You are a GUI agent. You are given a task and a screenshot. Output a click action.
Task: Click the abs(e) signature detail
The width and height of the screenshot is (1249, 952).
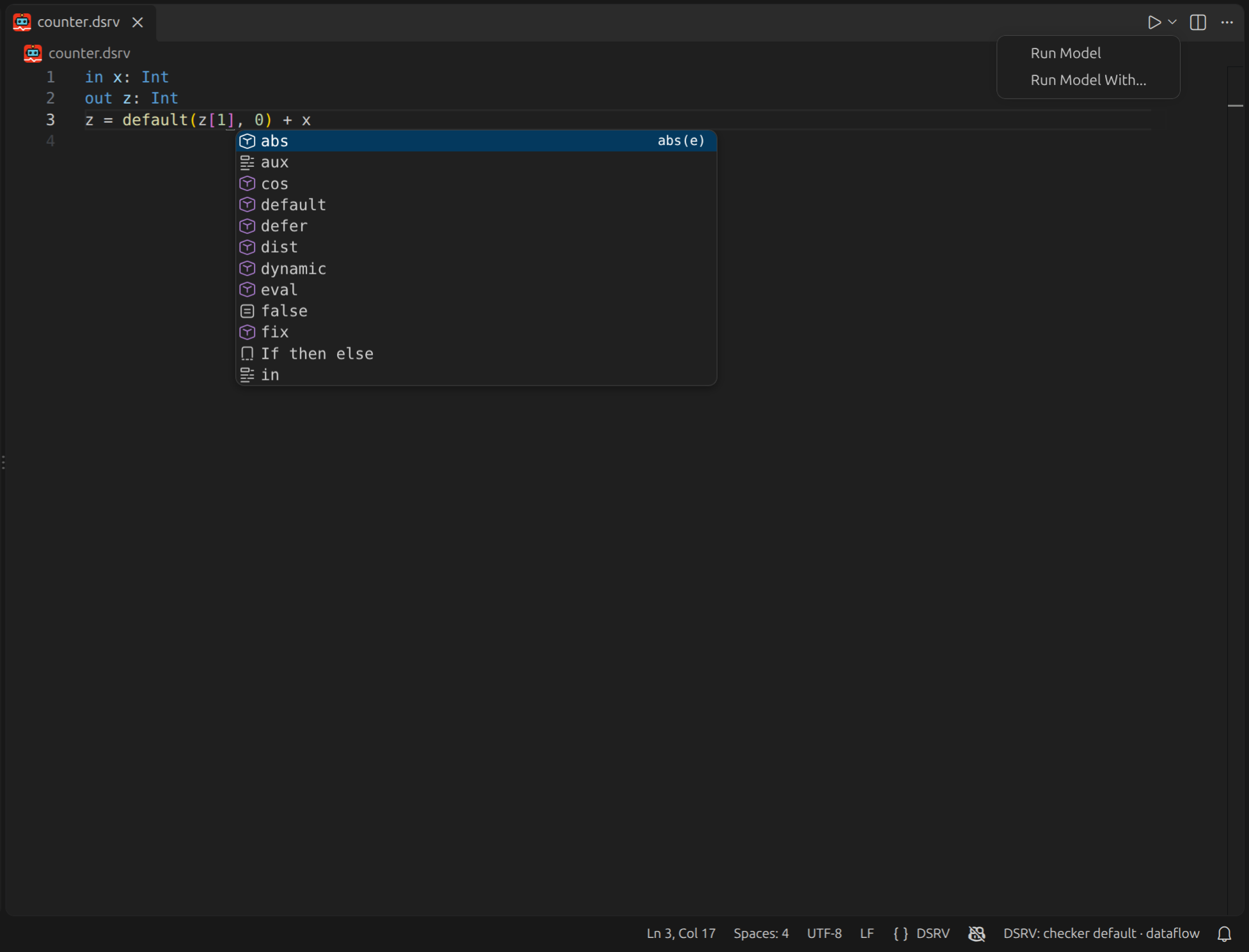[681, 141]
